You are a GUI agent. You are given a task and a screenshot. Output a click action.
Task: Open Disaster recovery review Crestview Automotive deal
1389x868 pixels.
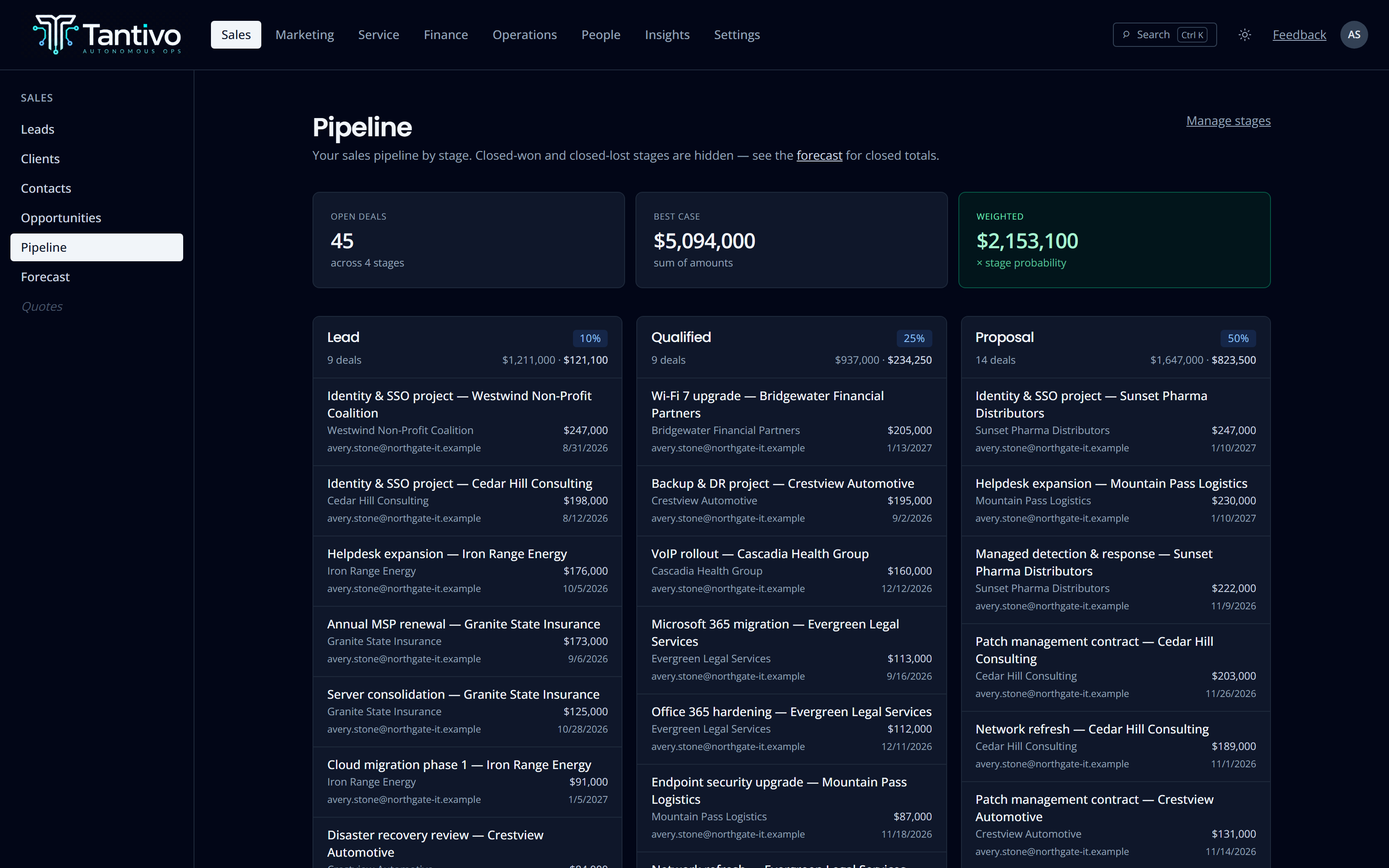(467, 843)
